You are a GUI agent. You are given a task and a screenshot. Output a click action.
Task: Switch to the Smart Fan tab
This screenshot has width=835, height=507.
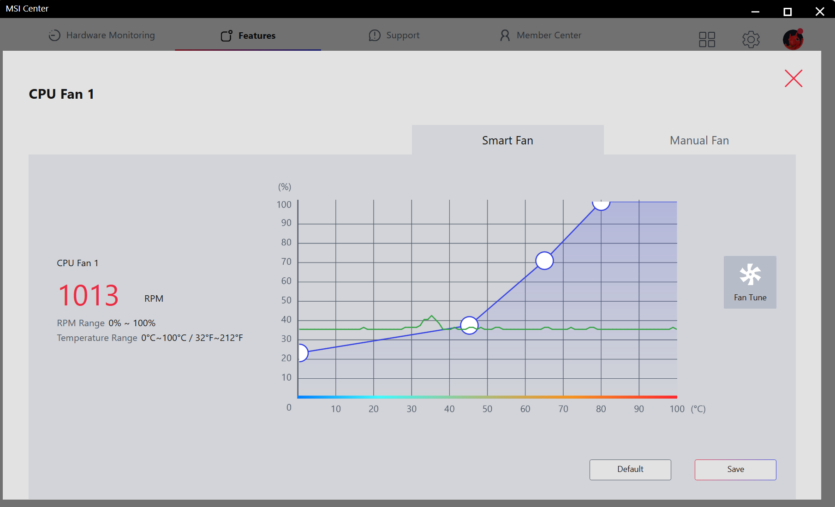(x=507, y=140)
